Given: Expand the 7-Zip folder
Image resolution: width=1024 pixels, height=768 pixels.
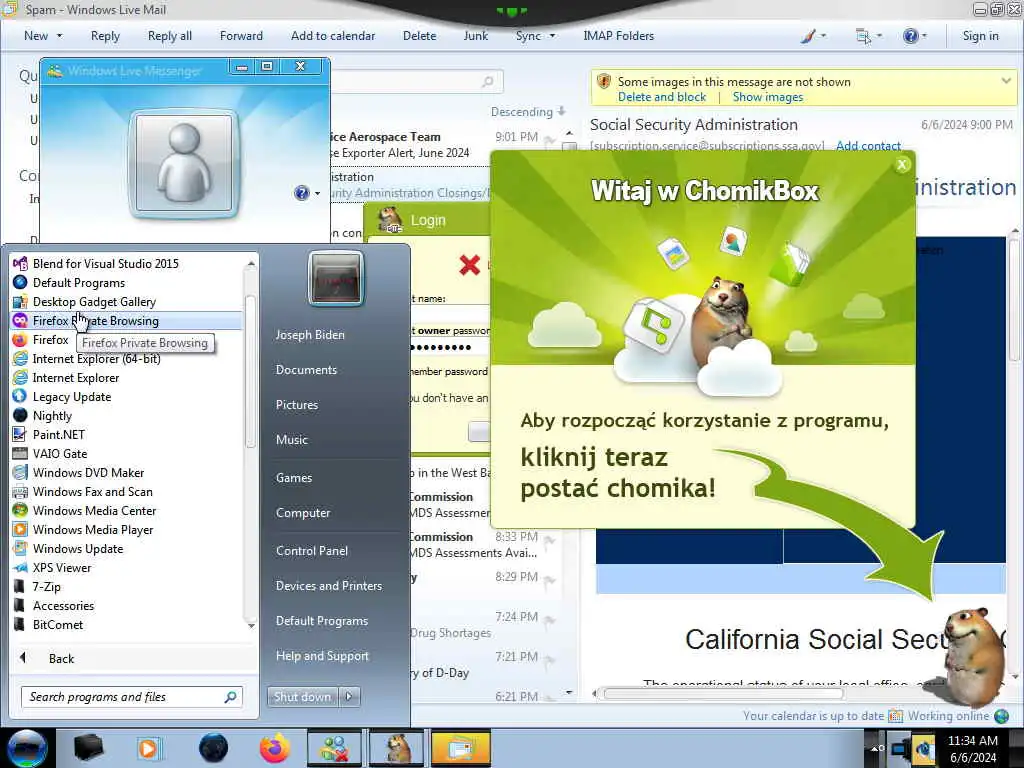Looking at the screenshot, I should coord(46,586).
